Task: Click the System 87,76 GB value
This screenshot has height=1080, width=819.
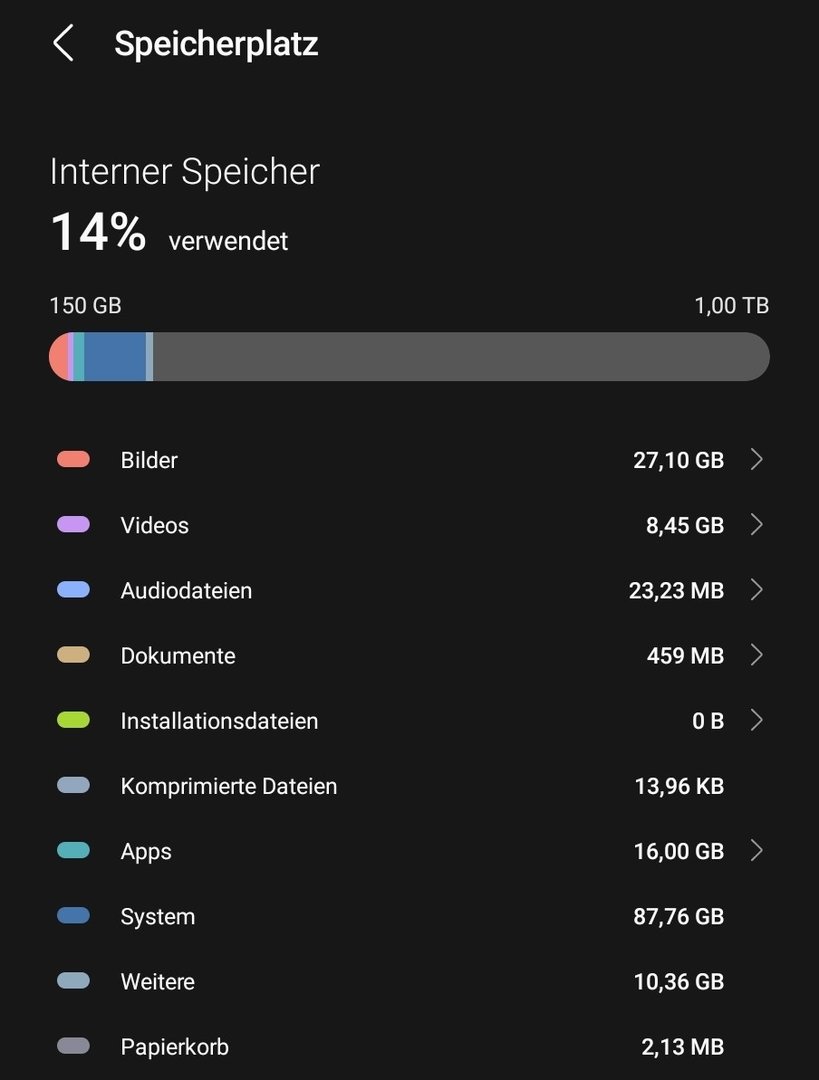Action: (x=678, y=916)
